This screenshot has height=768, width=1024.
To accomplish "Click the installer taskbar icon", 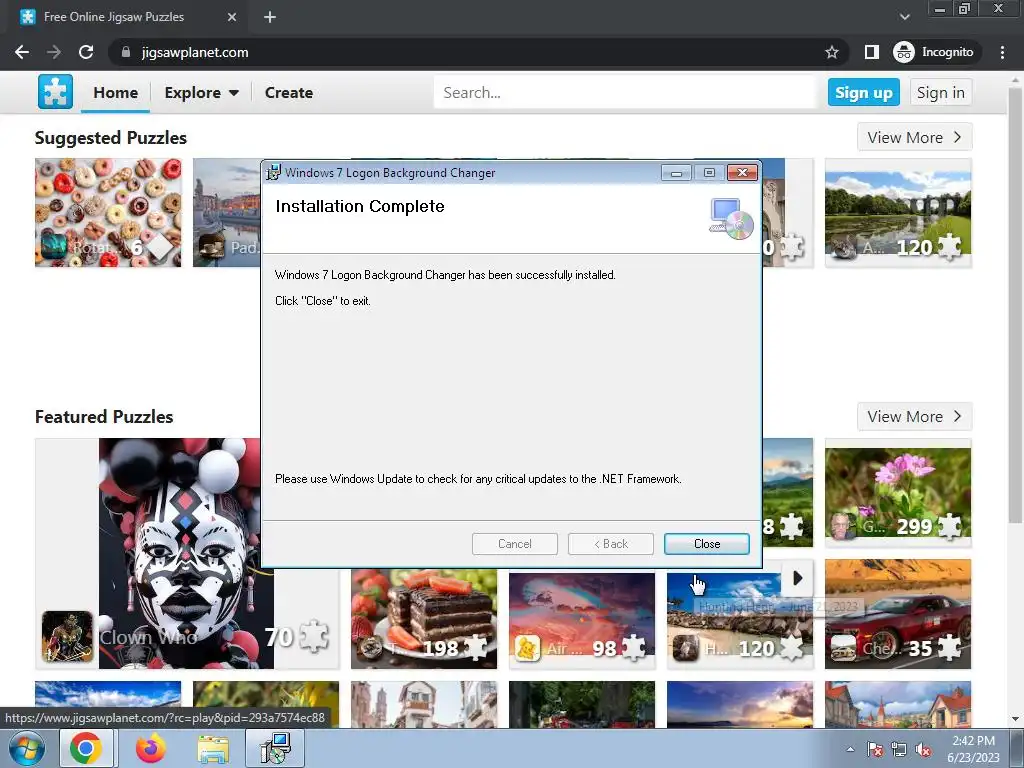I will point(276,748).
